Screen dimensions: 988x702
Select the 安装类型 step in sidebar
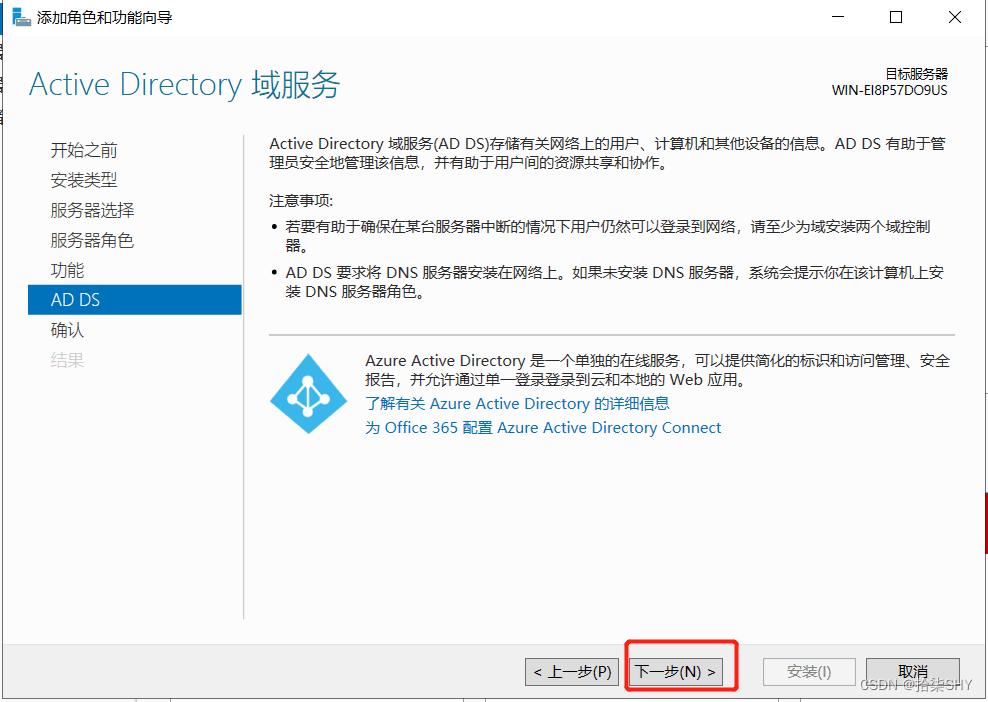[x=84, y=180]
